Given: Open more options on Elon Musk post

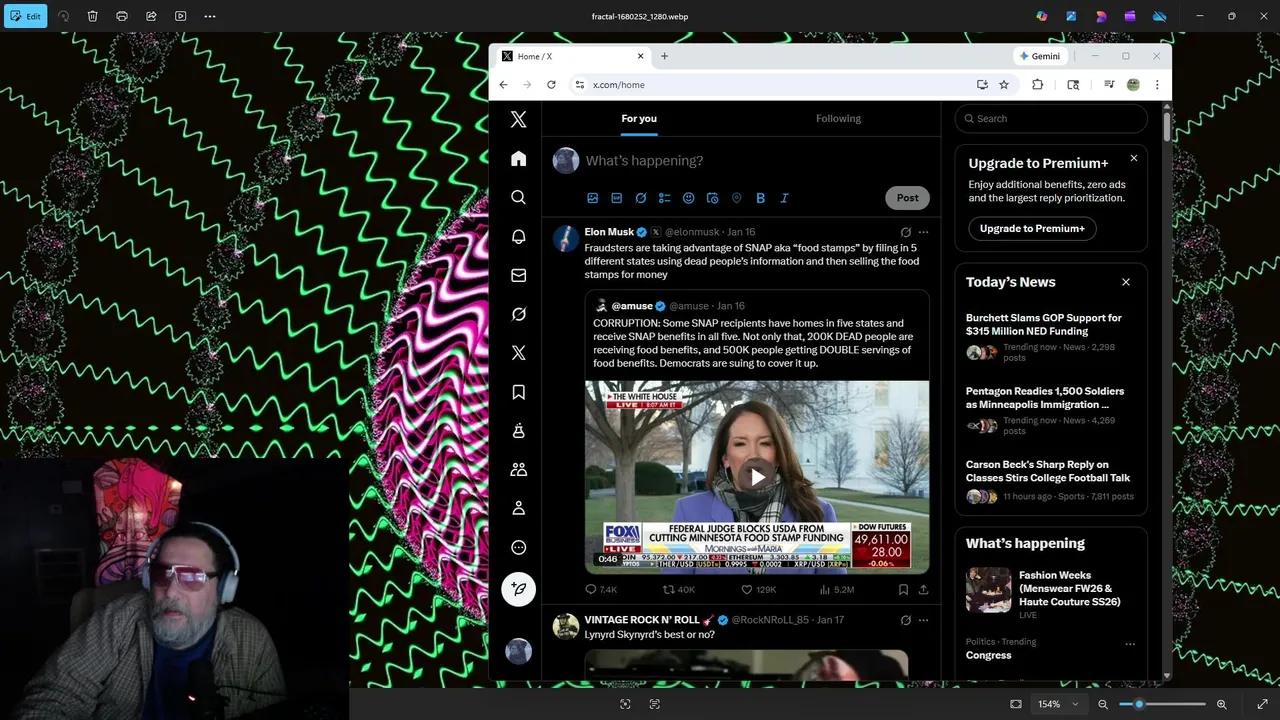Looking at the screenshot, I should tap(923, 232).
